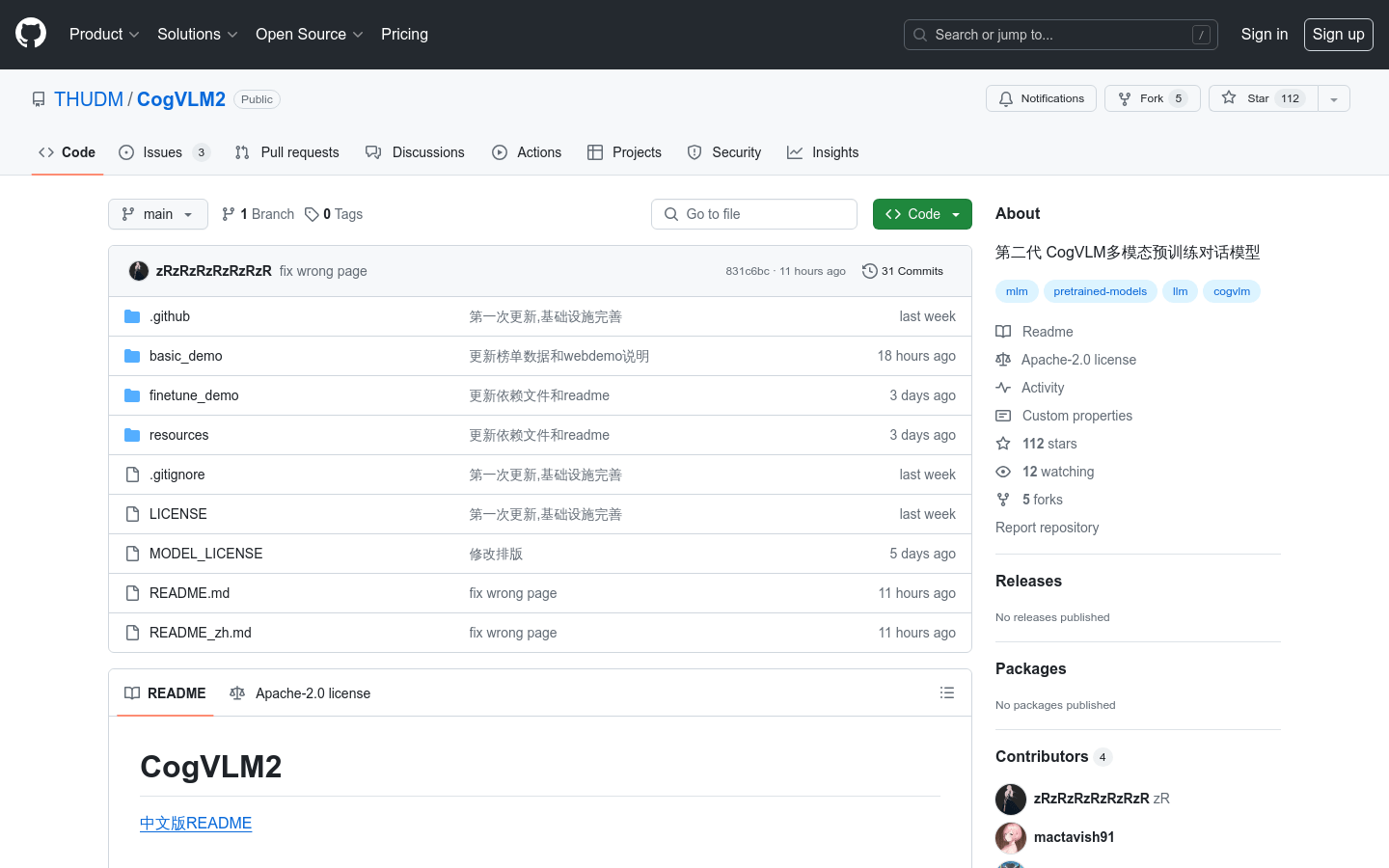This screenshot has width=1389, height=868.
Task: Open the resources folder
Action: click(x=179, y=435)
